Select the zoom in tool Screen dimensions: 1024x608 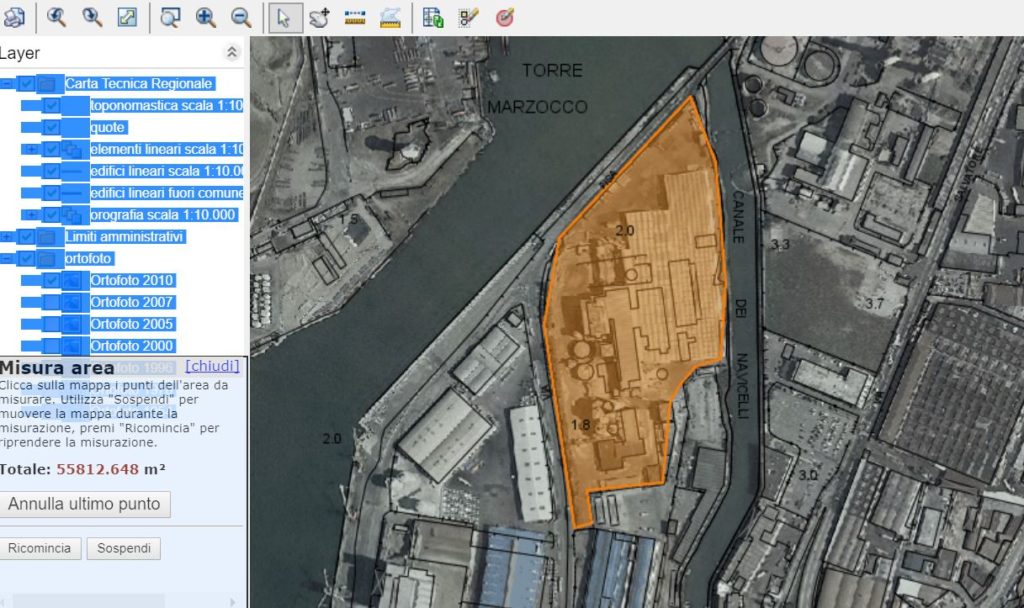point(205,17)
